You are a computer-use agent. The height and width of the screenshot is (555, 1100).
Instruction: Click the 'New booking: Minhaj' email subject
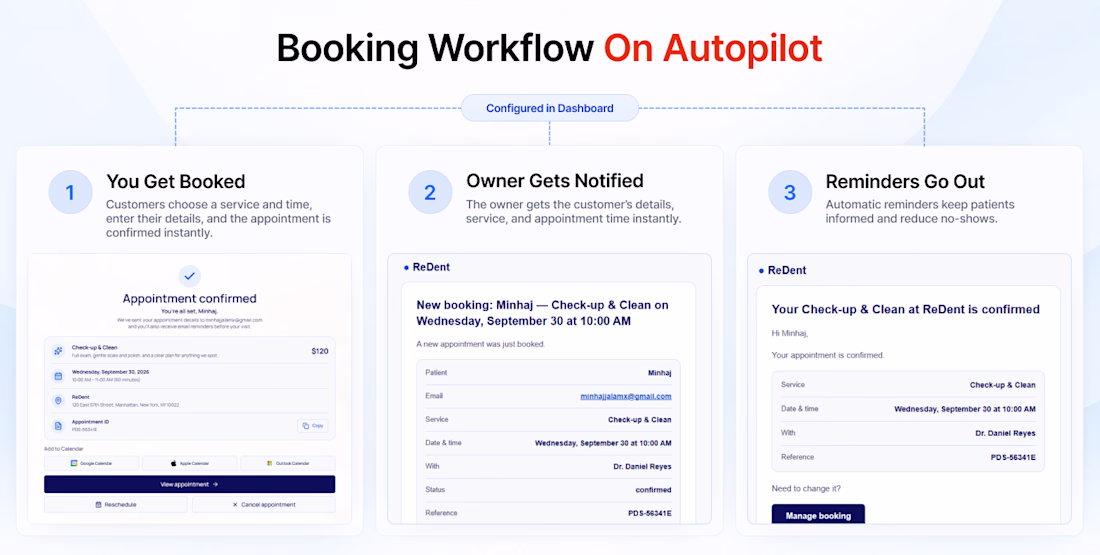click(x=542, y=313)
